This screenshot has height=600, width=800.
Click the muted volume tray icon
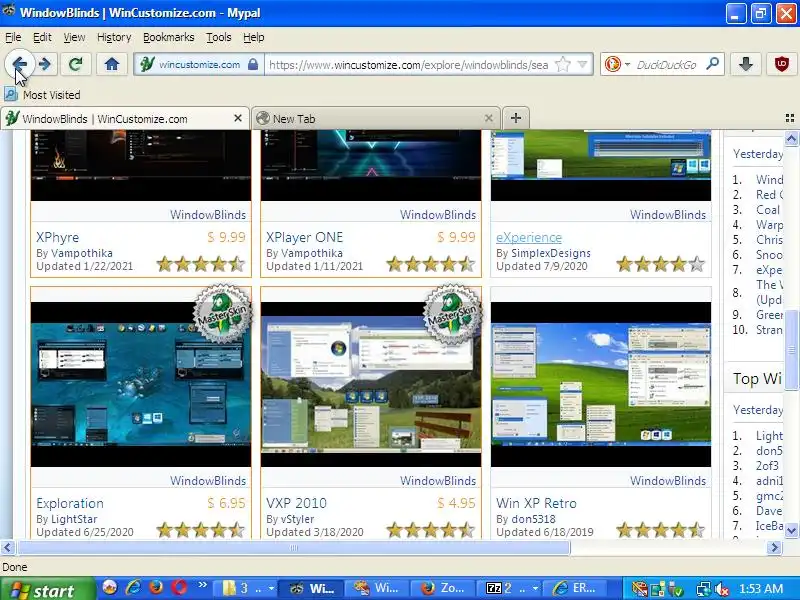(x=721, y=589)
